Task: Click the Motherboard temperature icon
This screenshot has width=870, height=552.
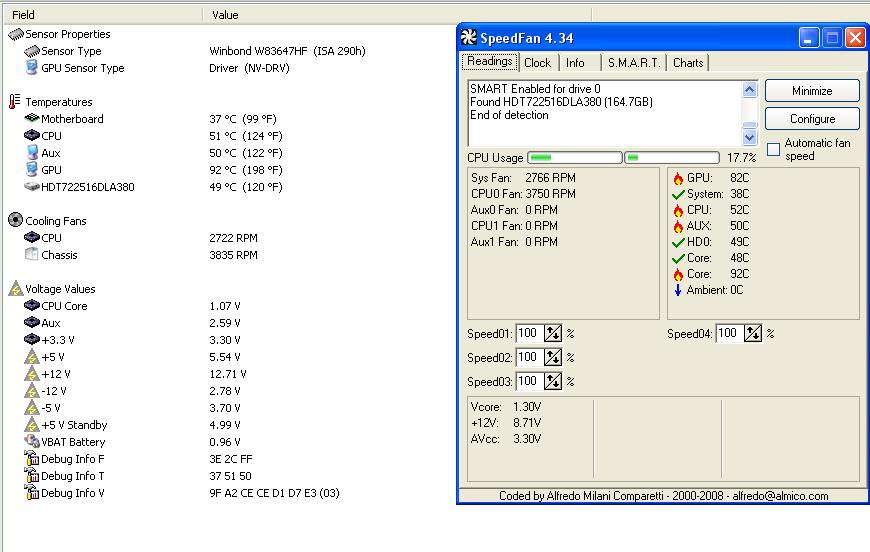Action: tap(32, 118)
